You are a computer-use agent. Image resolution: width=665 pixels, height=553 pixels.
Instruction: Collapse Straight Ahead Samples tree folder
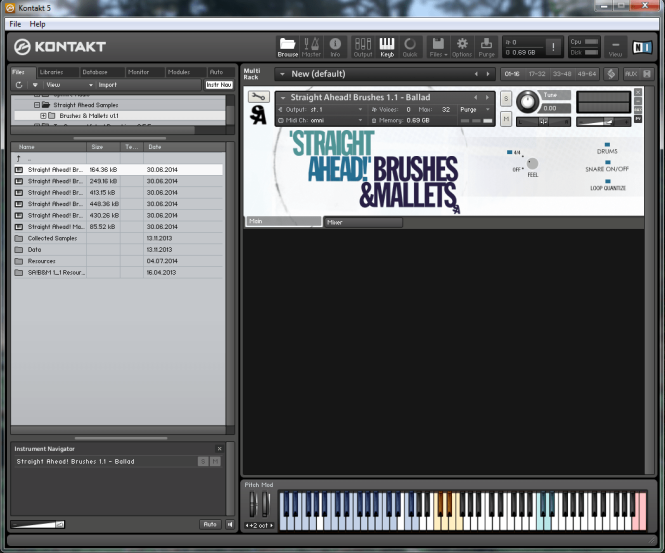coord(37,105)
